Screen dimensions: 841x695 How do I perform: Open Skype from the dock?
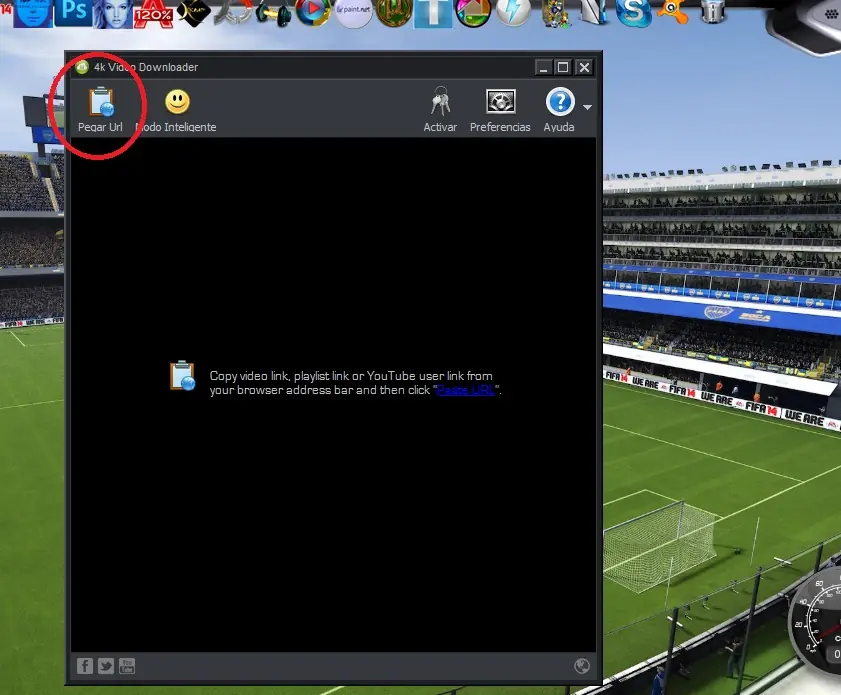tap(633, 12)
